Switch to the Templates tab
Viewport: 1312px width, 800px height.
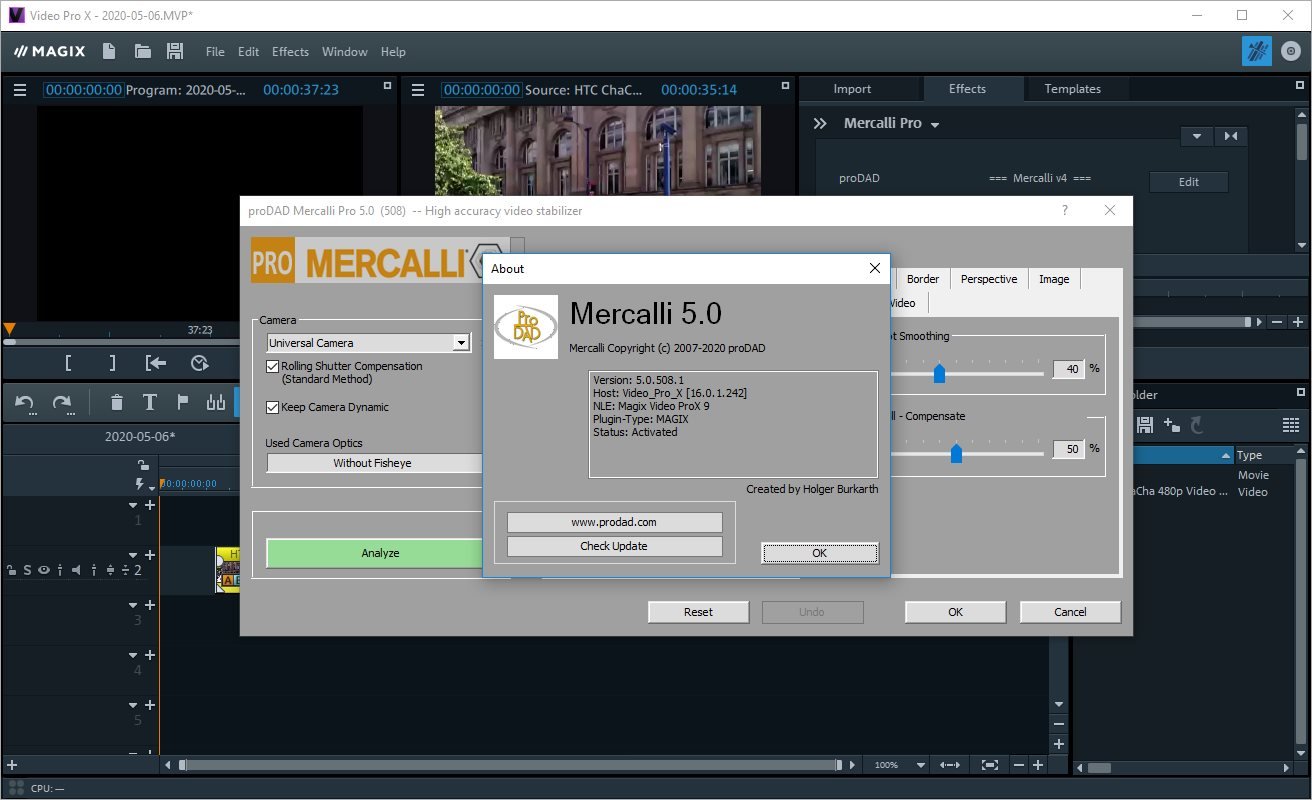coord(1074,89)
